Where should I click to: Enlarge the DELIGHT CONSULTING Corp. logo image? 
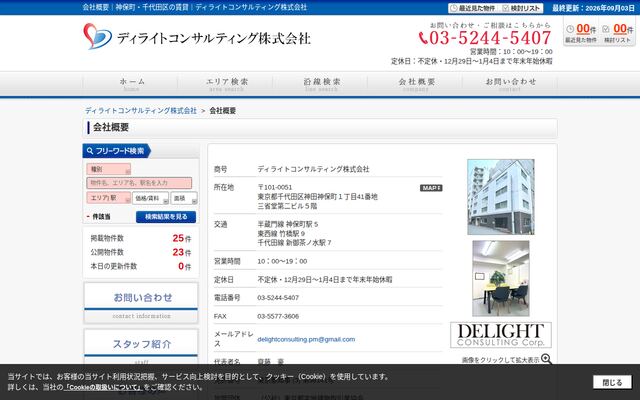coord(501,335)
